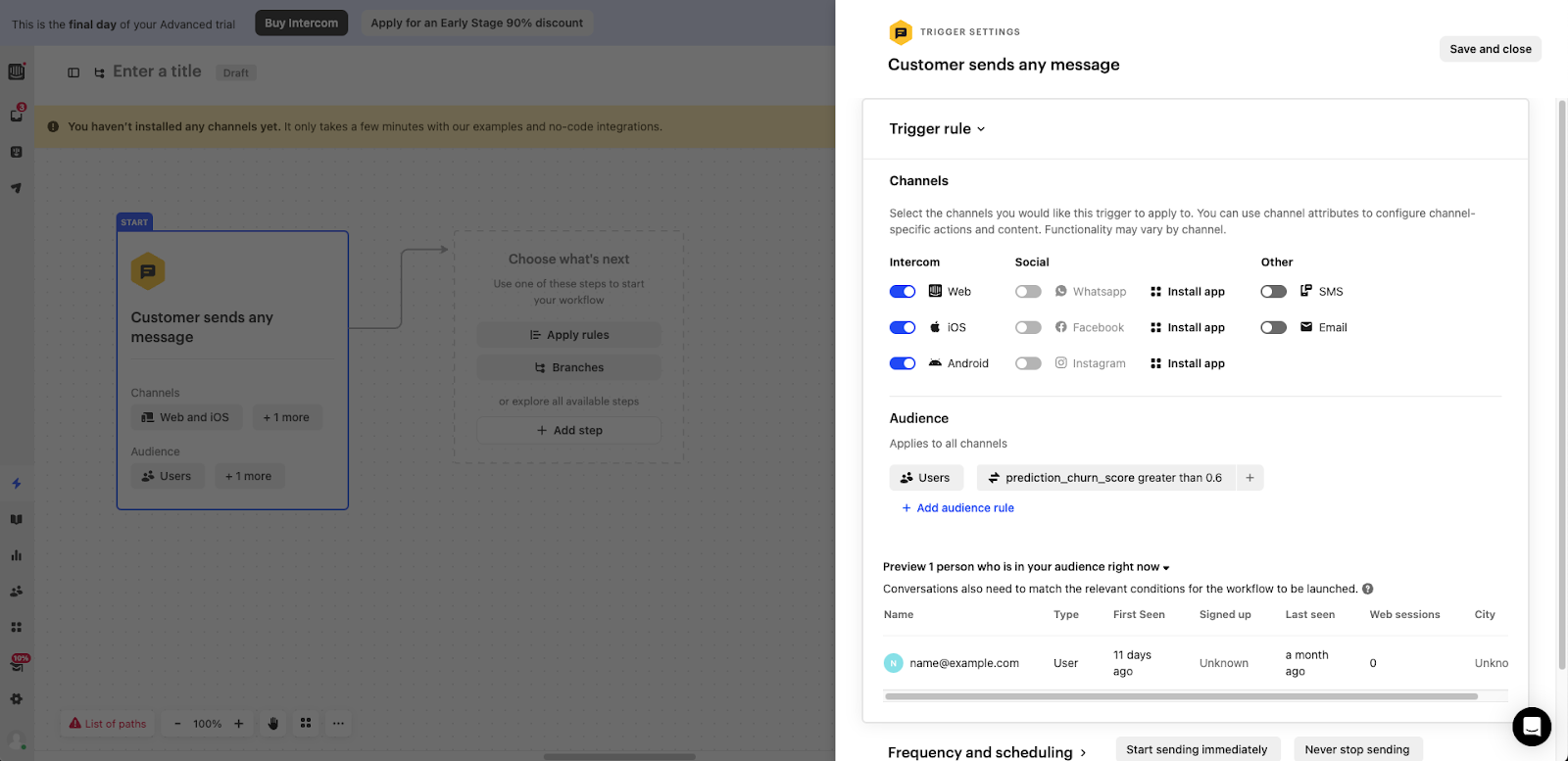Turn off the Web channel toggle
Screen dimensions: 1568x761
[x=903, y=292]
